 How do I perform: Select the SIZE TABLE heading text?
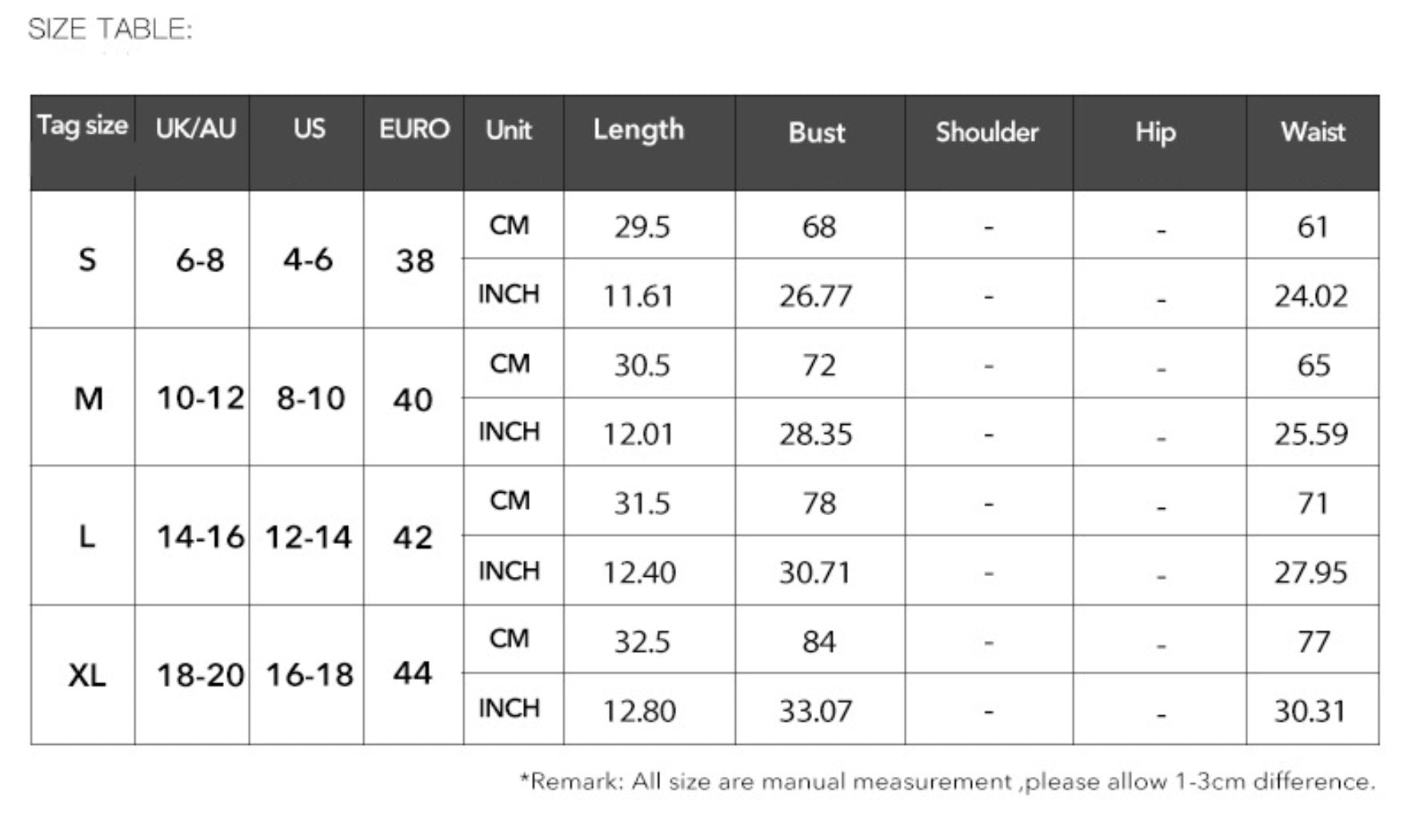(x=110, y=30)
